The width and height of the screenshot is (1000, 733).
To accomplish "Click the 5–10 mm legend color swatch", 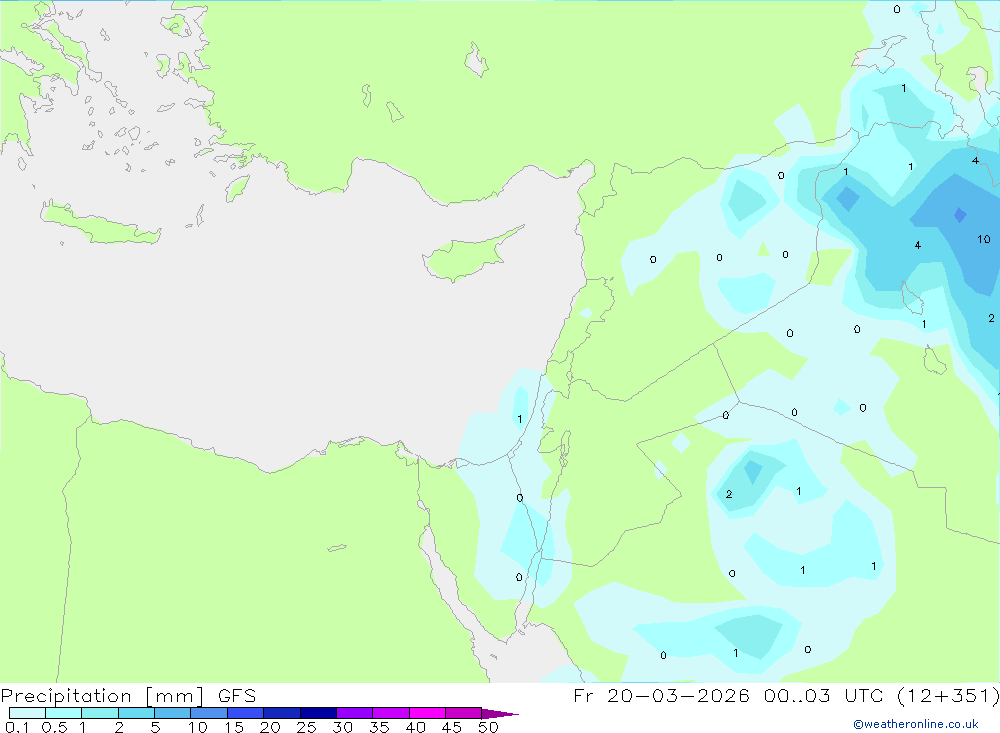I will click(172, 713).
